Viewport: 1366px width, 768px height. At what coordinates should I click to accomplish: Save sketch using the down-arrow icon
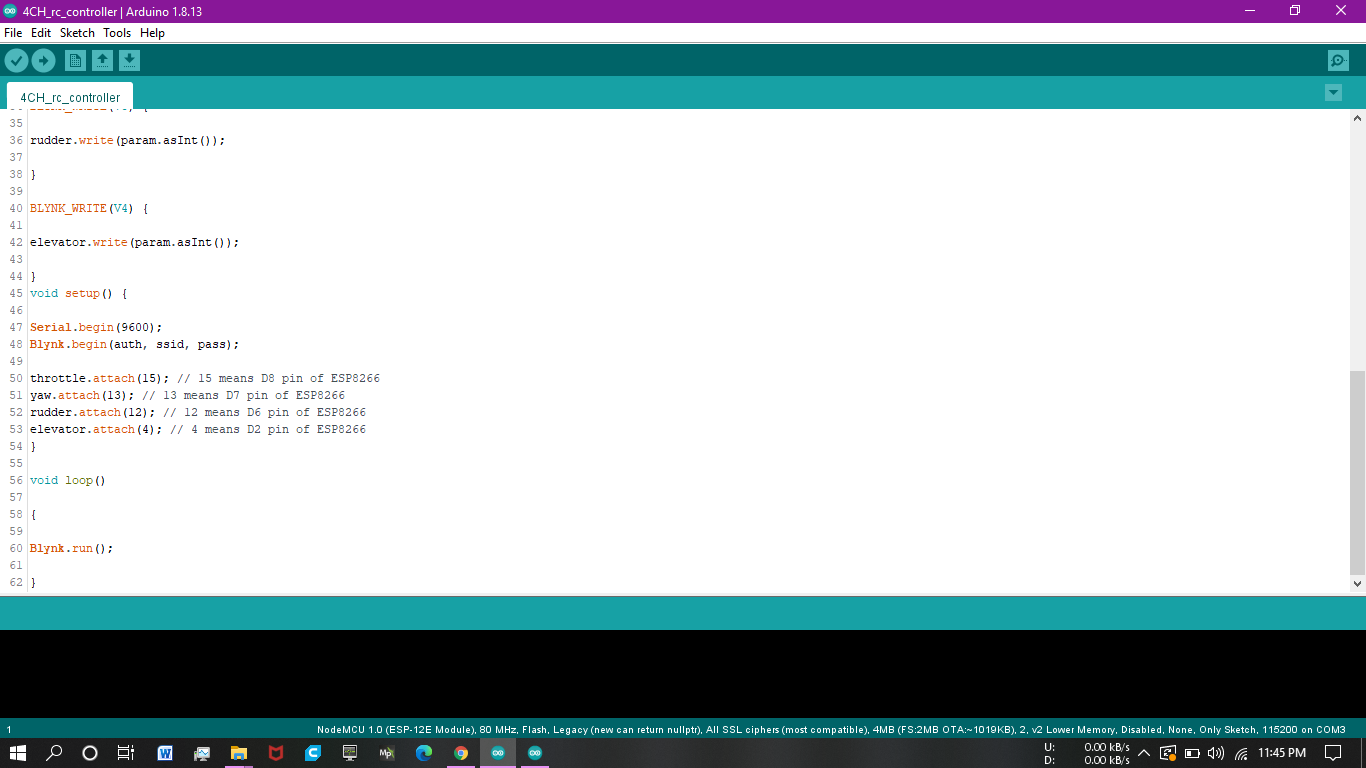(129, 61)
